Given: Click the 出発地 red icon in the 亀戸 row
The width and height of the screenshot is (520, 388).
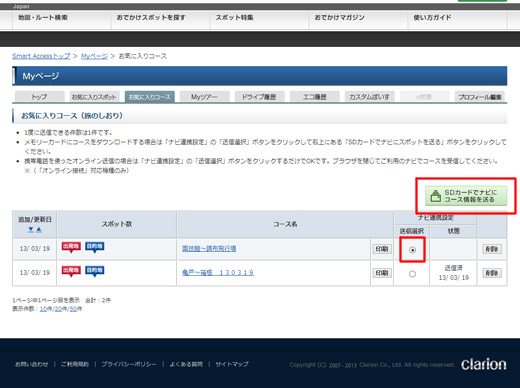Looking at the screenshot, I should [x=71, y=271].
